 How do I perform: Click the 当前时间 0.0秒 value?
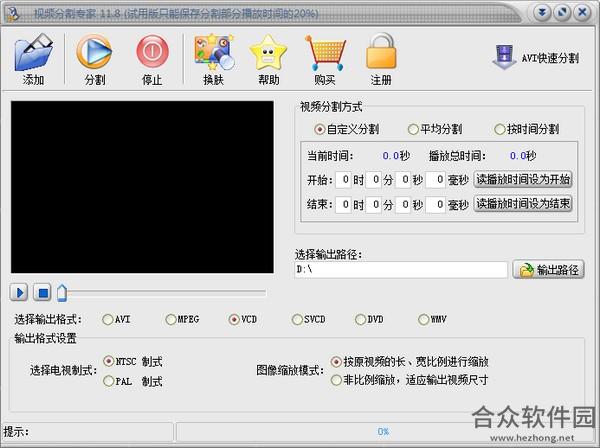(396, 156)
